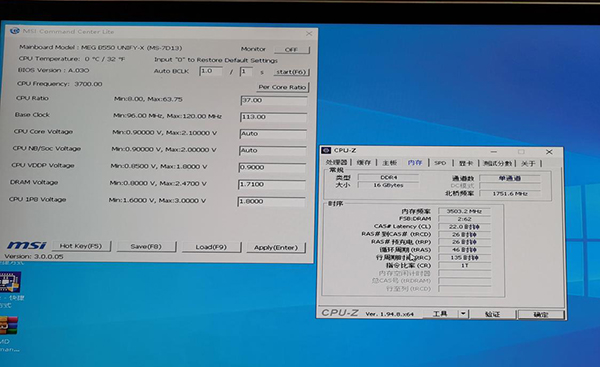600x367 pixels.
Task: Switch to the SPD tab in CPU-Z
Action: 440,163
